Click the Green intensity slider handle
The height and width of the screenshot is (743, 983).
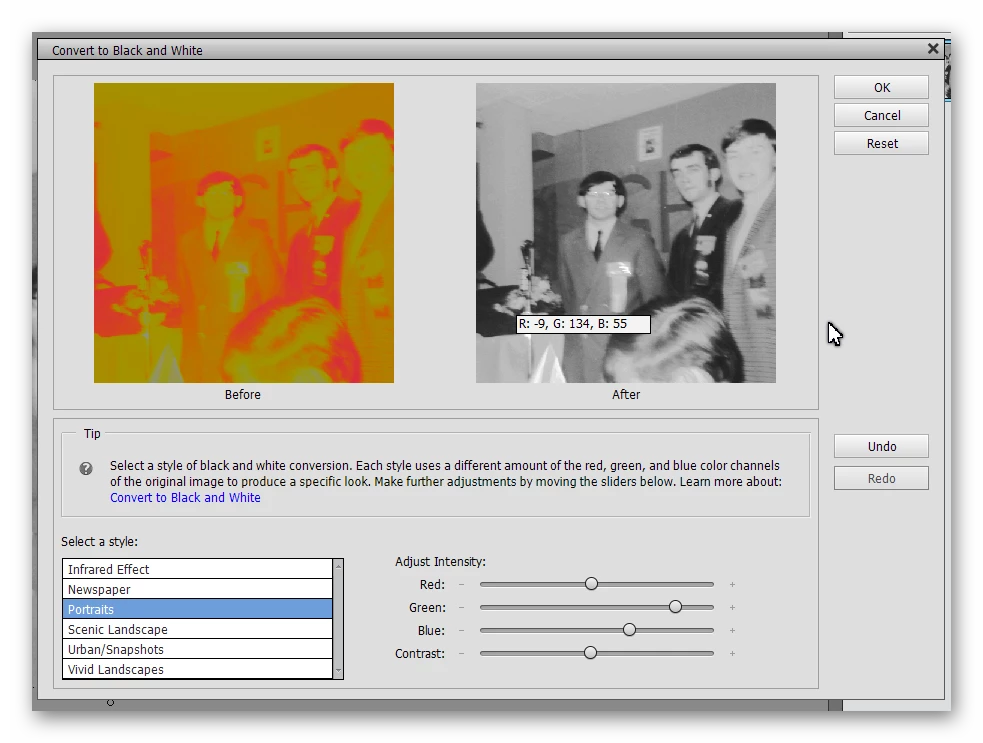click(675, 607)
